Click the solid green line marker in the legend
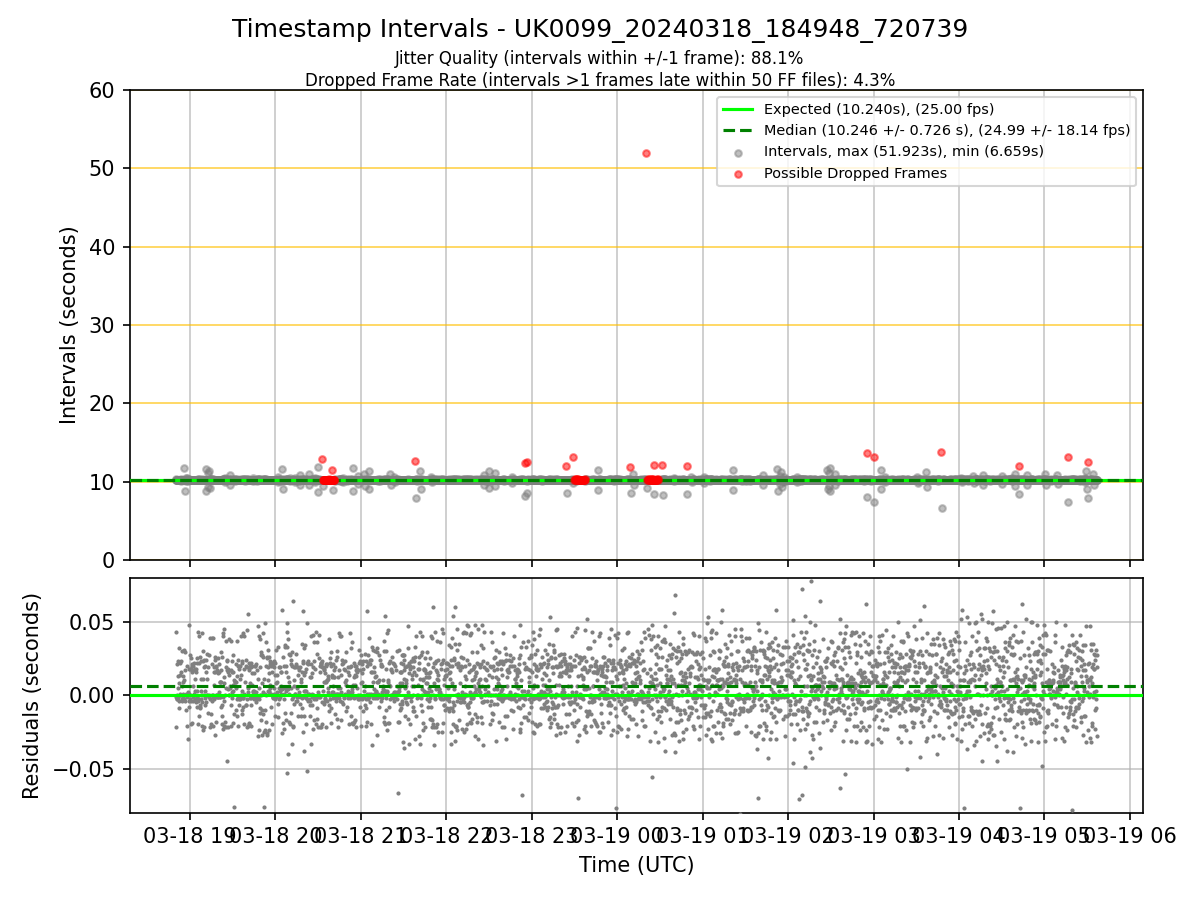Viewport: 1200px width, 900px height. tap(738, 109)
